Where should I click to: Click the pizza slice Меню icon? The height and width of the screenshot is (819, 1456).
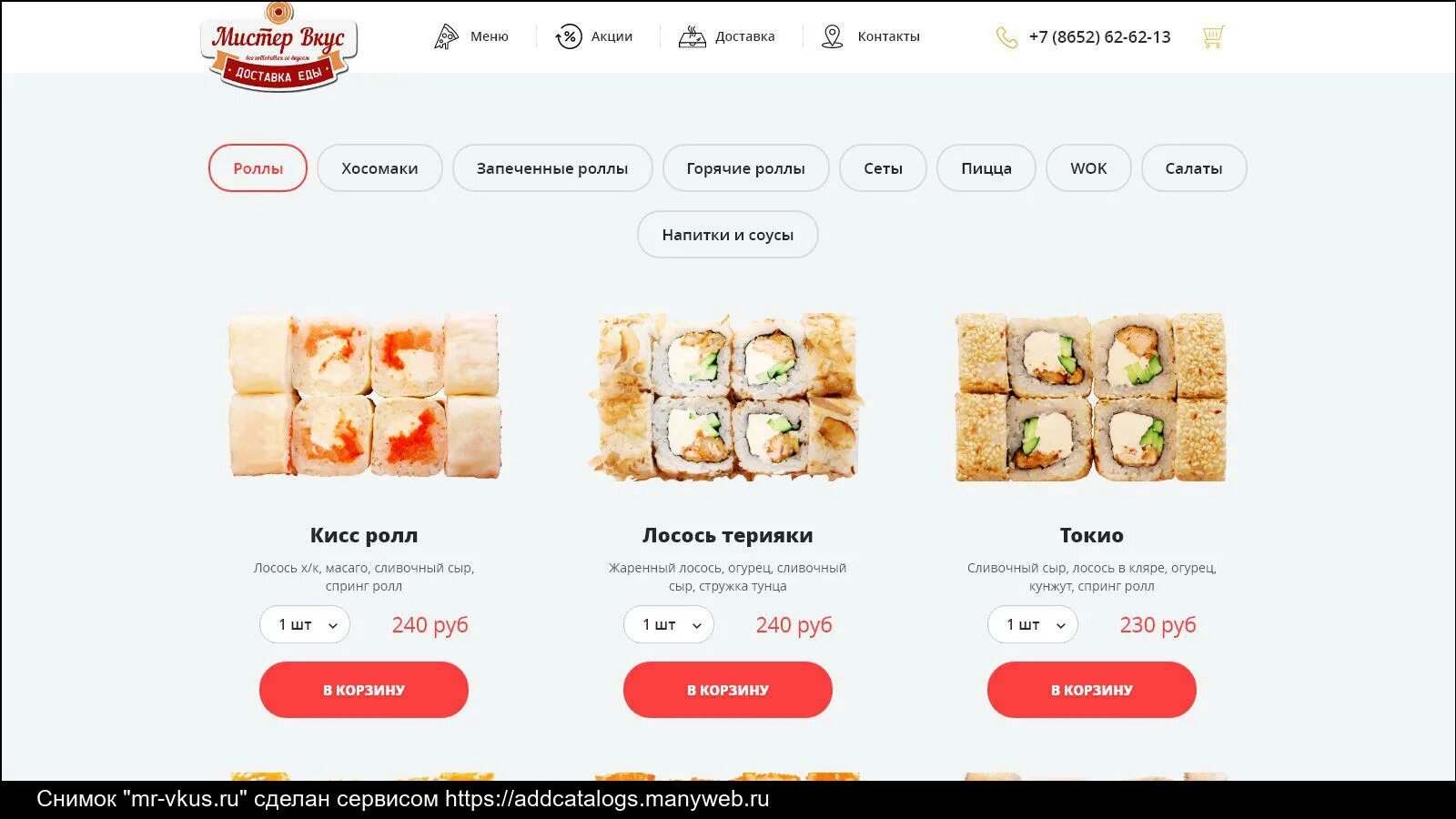click(446, 36)
